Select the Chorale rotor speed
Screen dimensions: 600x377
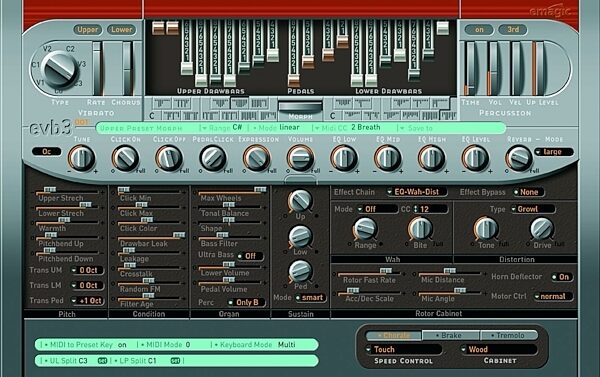tap(394, 335)
